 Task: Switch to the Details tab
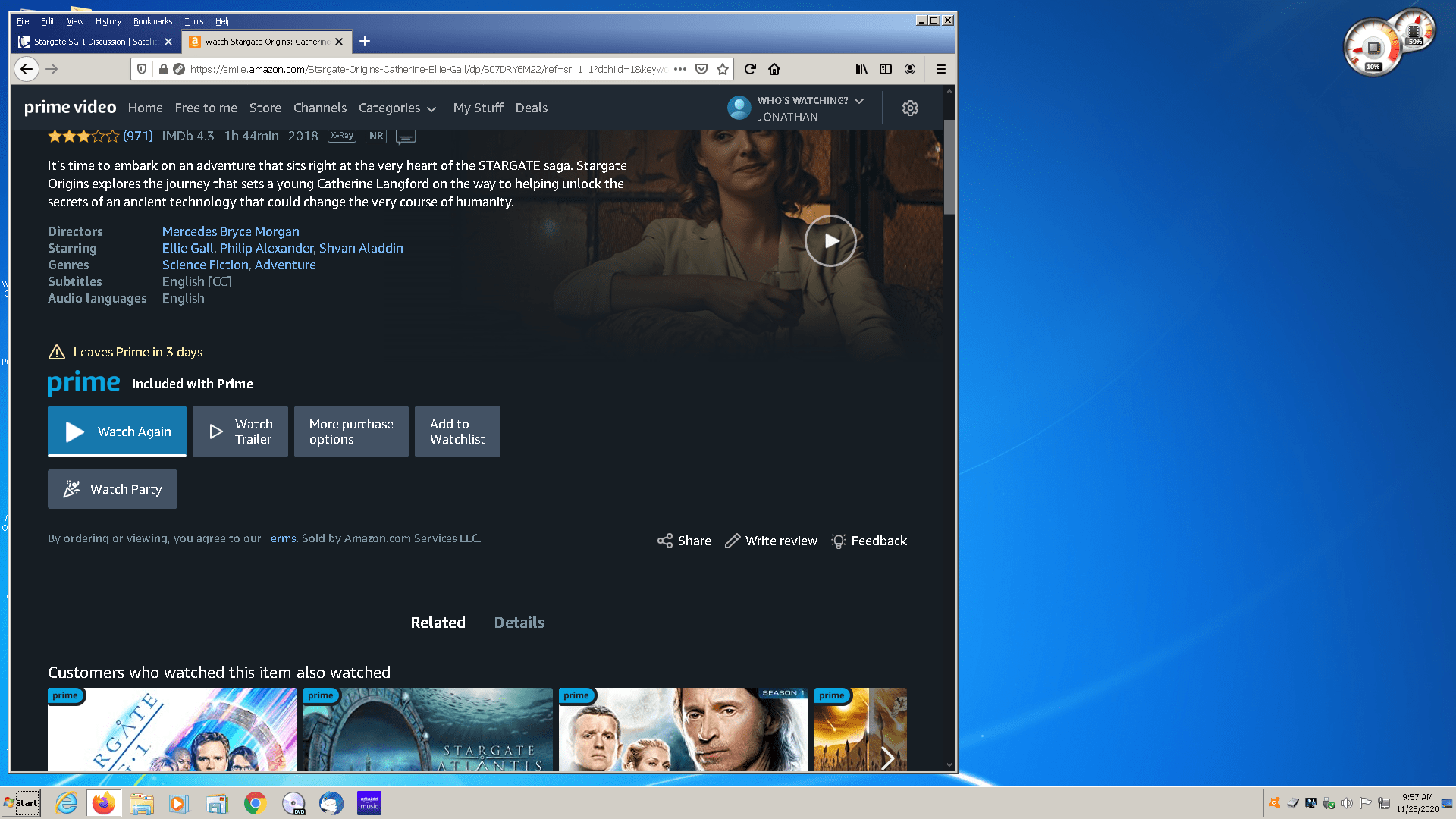(519, 623)
